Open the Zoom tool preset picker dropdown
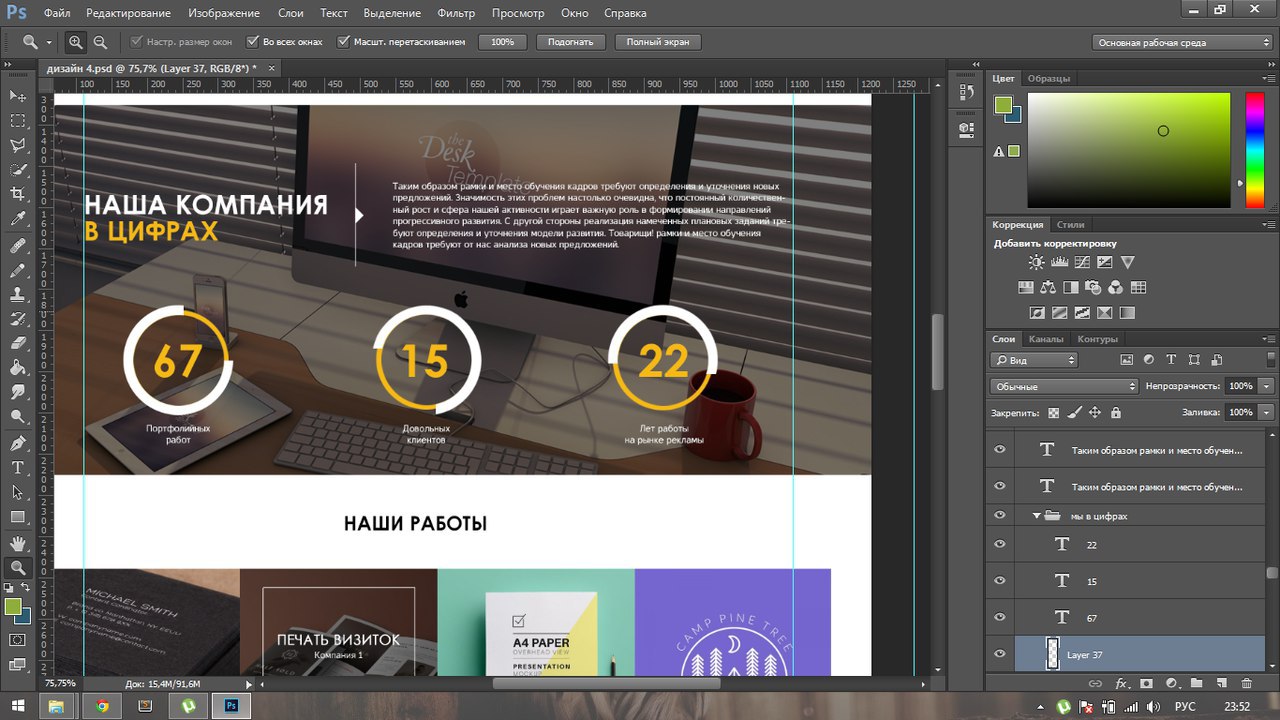This screenshot has width=1280, height=720. pos(49,42)
